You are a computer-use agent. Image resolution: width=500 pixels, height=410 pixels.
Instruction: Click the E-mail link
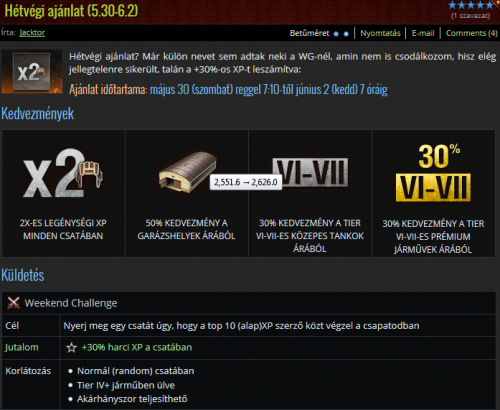click(x=423, y=33)
